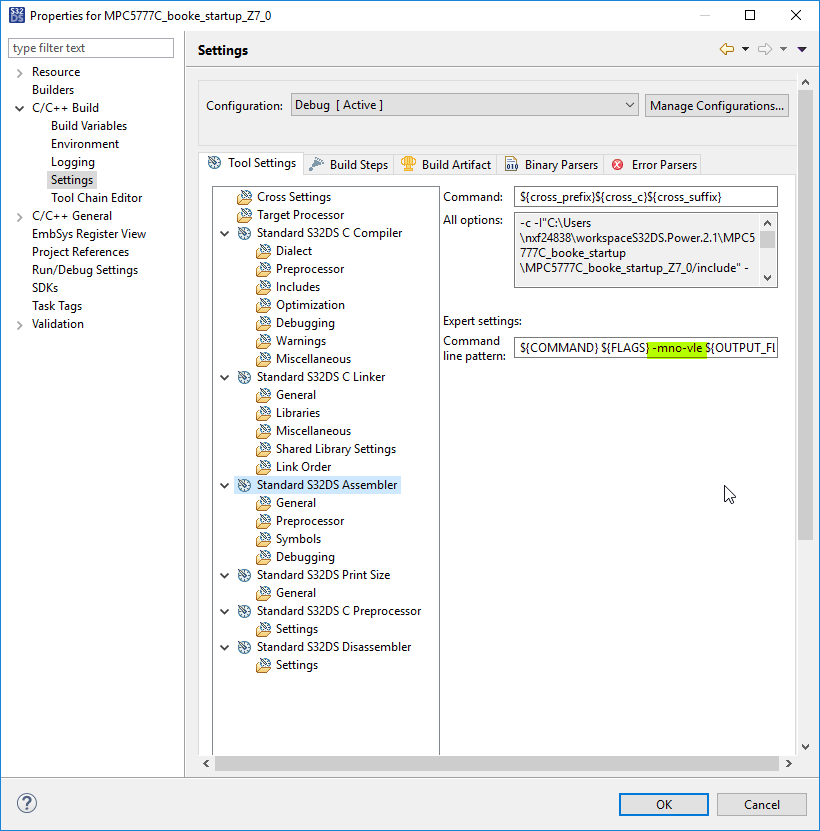Open the Build Variables page
The height and width of the screenshot is (831, 820).
[x=89, y=126]
